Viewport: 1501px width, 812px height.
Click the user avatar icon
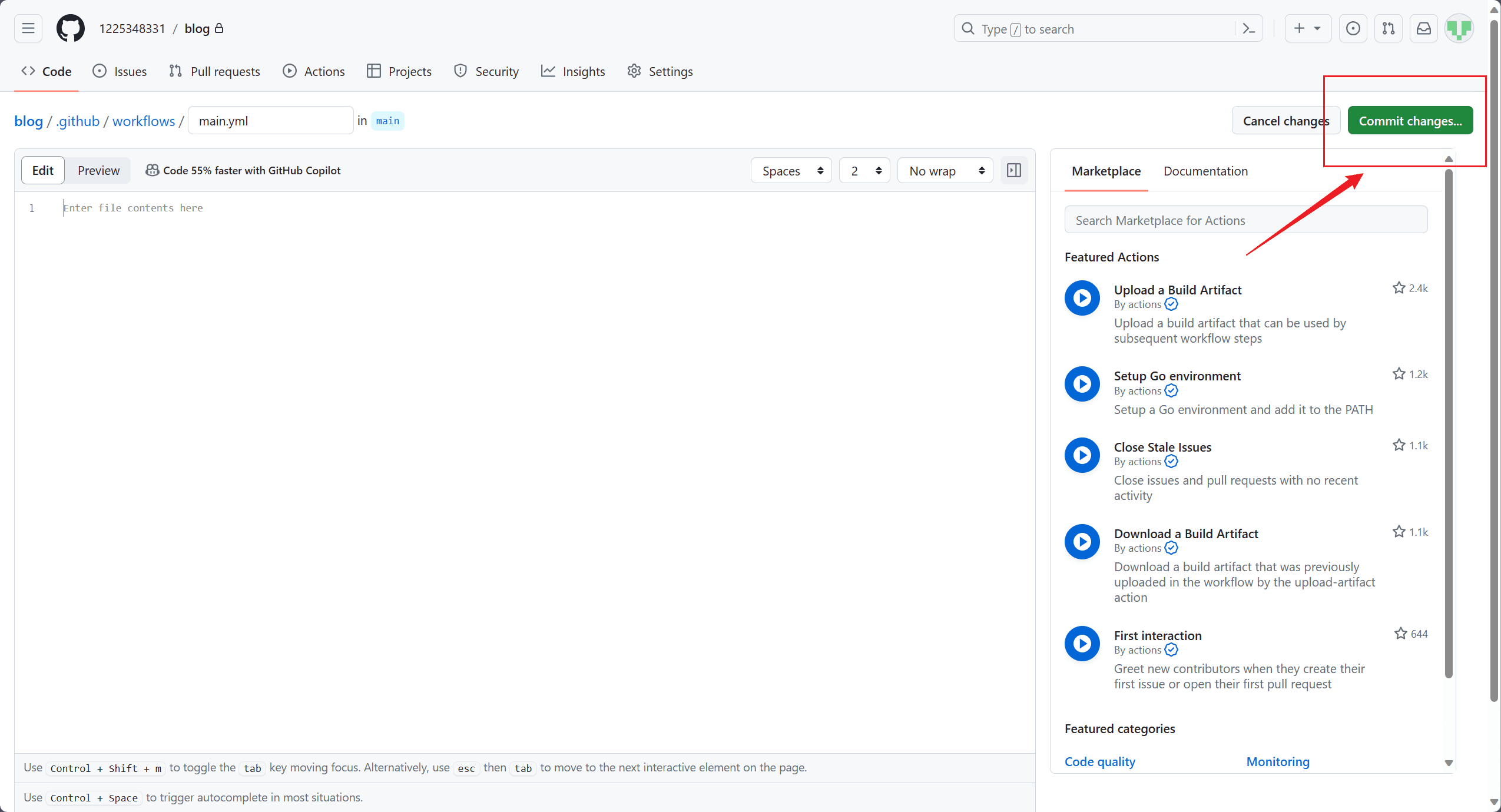(x=1459, y=28)
